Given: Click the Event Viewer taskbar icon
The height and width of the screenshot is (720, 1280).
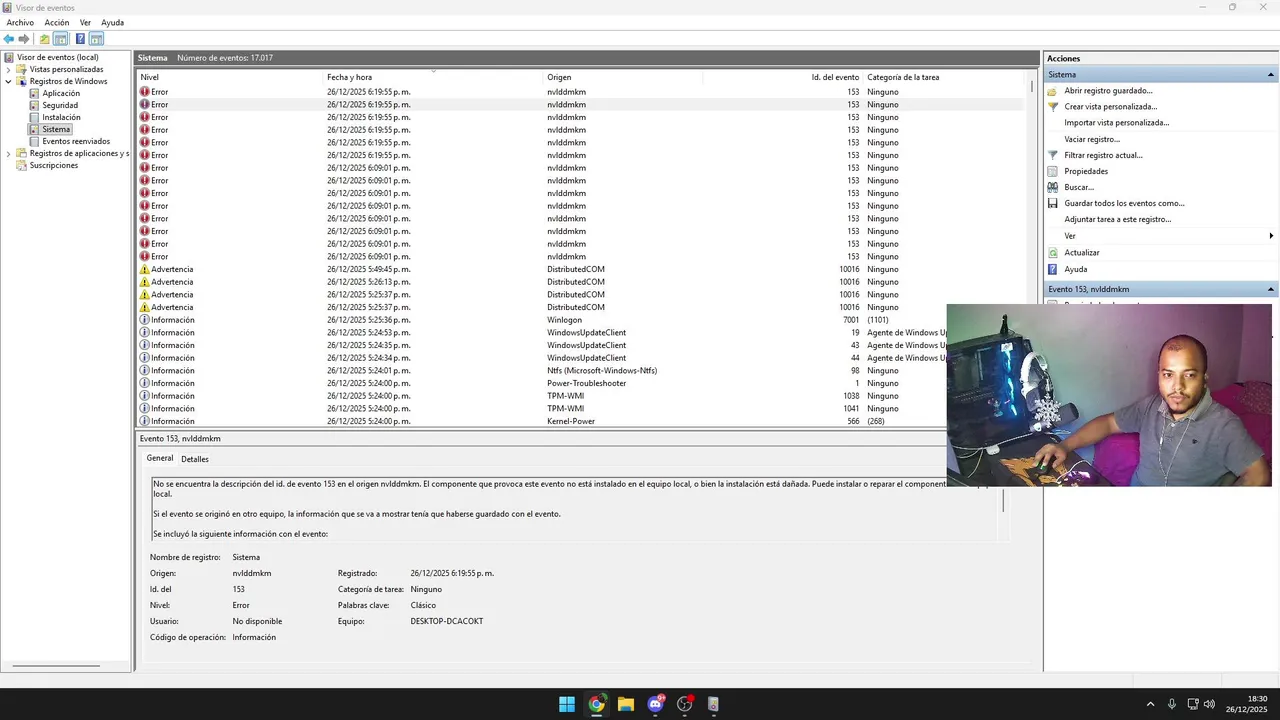Looking at the screenshot, I should (713, 704).
